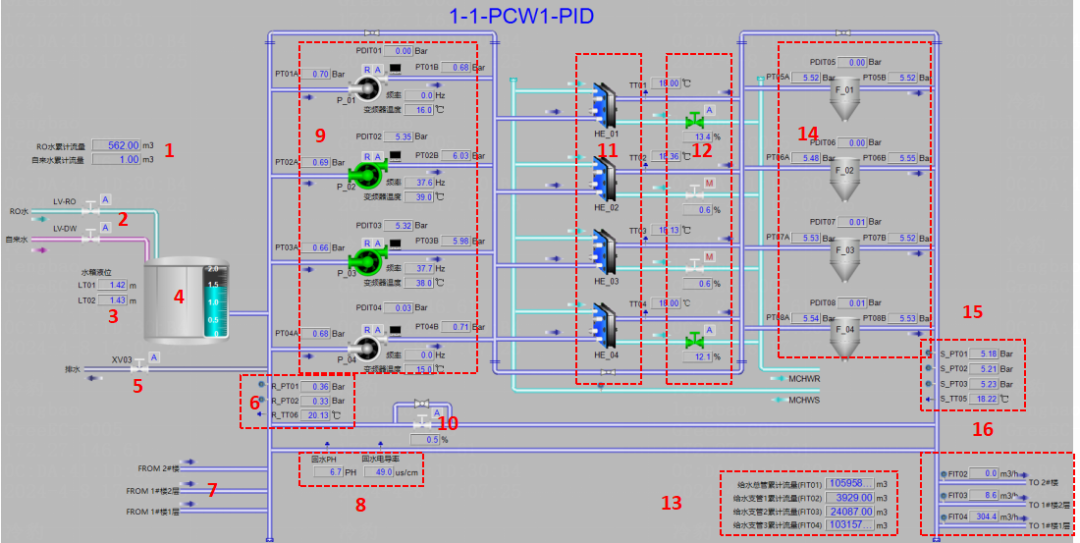Click the RO water total 562.00 value
Viewport: 1080px width, 543px height.
click(116, 145)
